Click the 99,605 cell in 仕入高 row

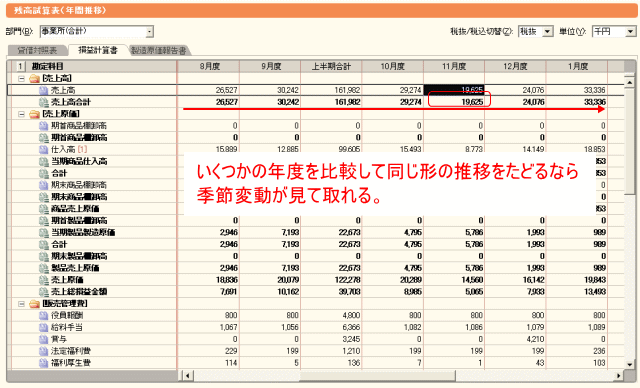331,149
